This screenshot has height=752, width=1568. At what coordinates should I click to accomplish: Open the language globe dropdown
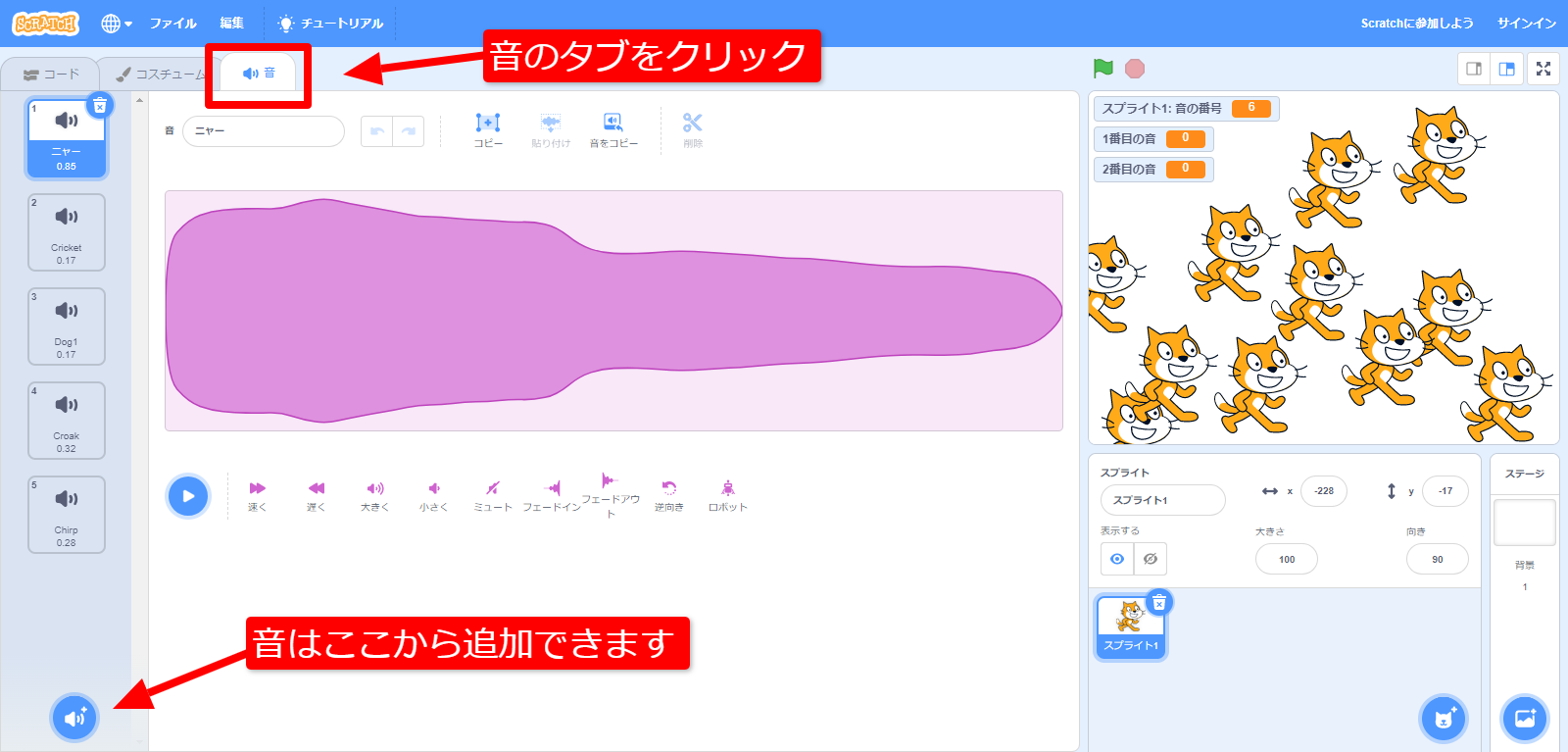[117, 24]
